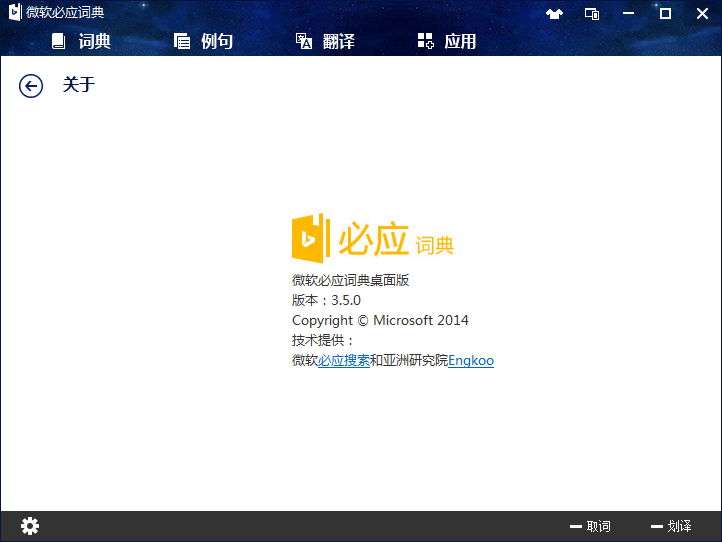Open the 词典 dictionary tab

click(x=81, y=41)
